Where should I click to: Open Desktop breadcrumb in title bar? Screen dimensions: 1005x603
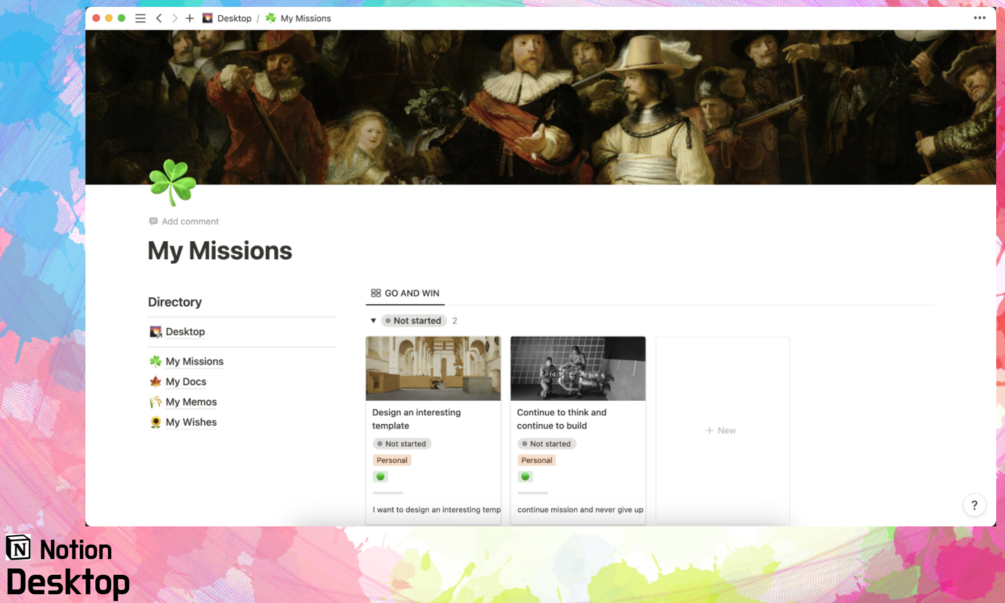227,18
